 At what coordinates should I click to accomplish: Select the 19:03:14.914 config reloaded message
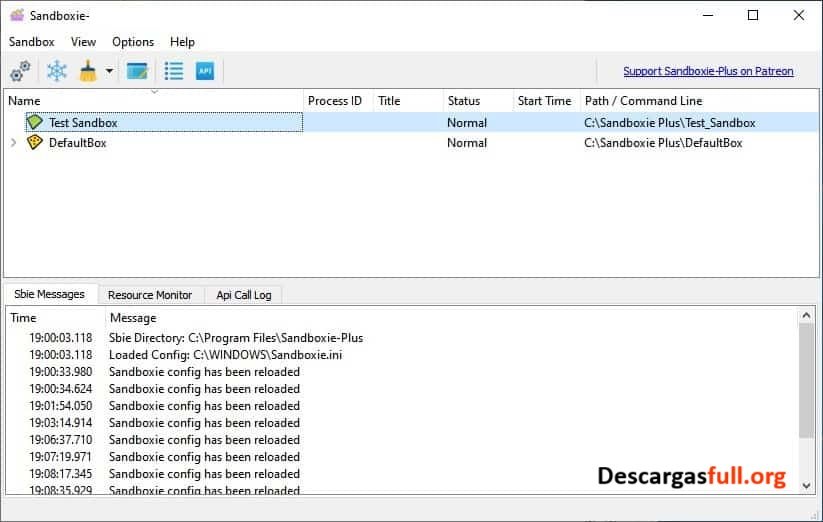point(402,422)
